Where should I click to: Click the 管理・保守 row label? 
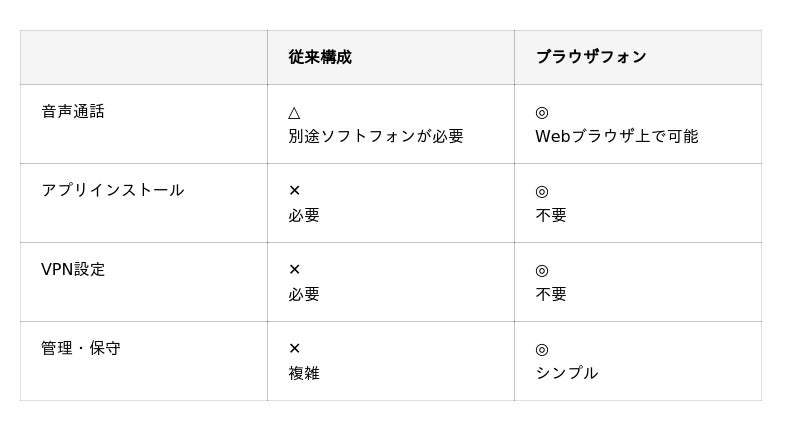coord(80,348)
